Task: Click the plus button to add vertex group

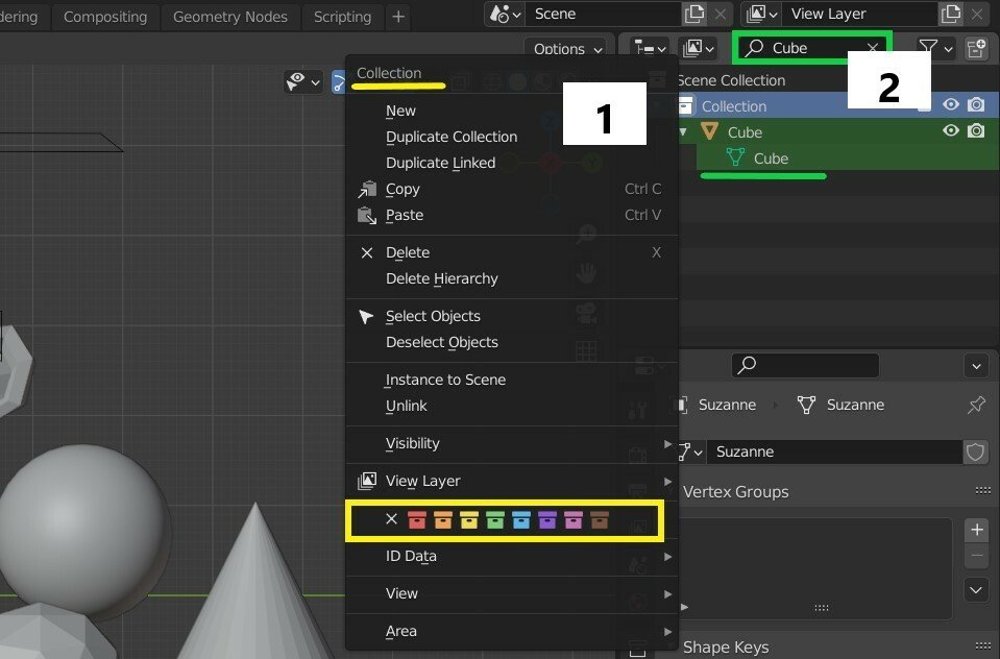Action: (976, 530)
